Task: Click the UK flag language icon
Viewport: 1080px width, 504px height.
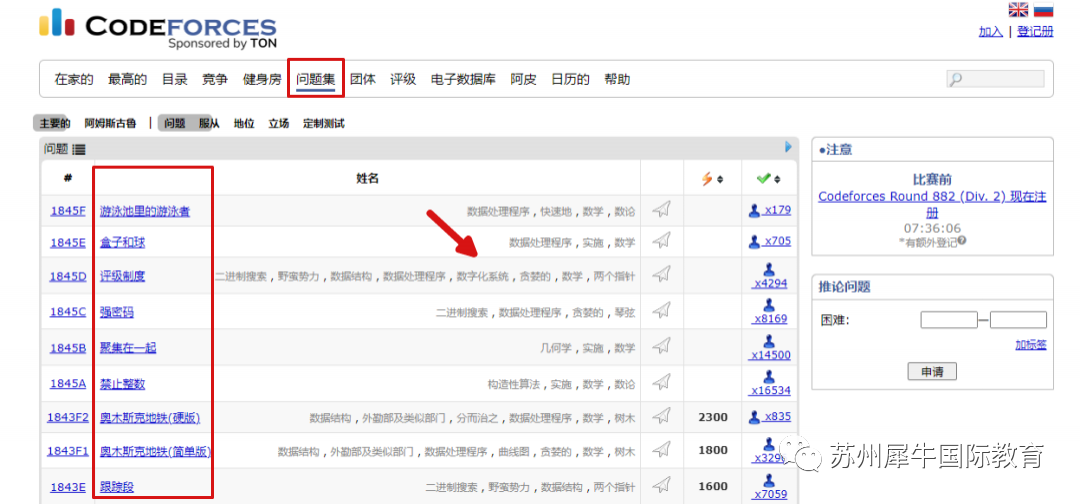Action: click(x=1018, y=9)
